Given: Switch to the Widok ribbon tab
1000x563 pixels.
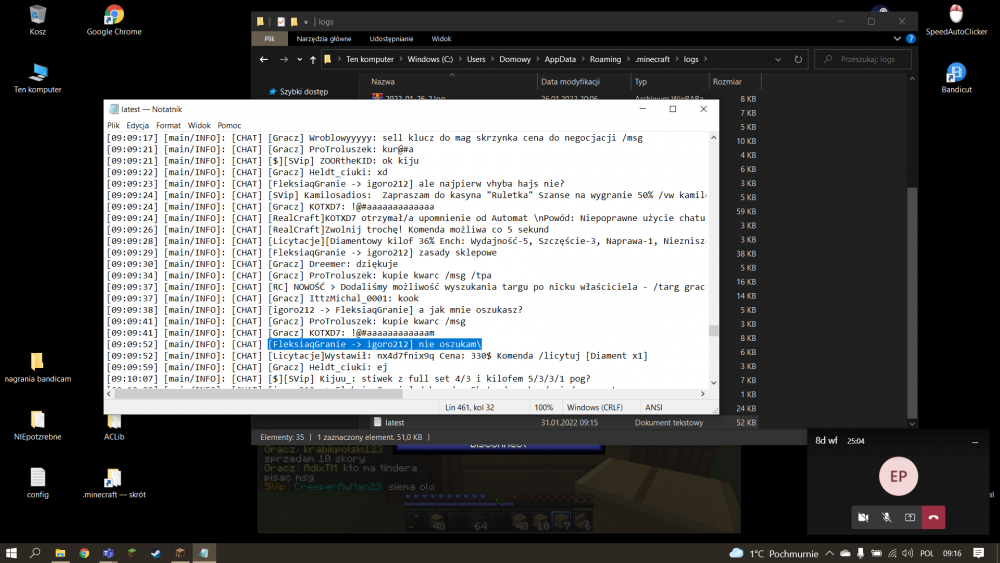Looking at the screenshot, I should [441, 38].
